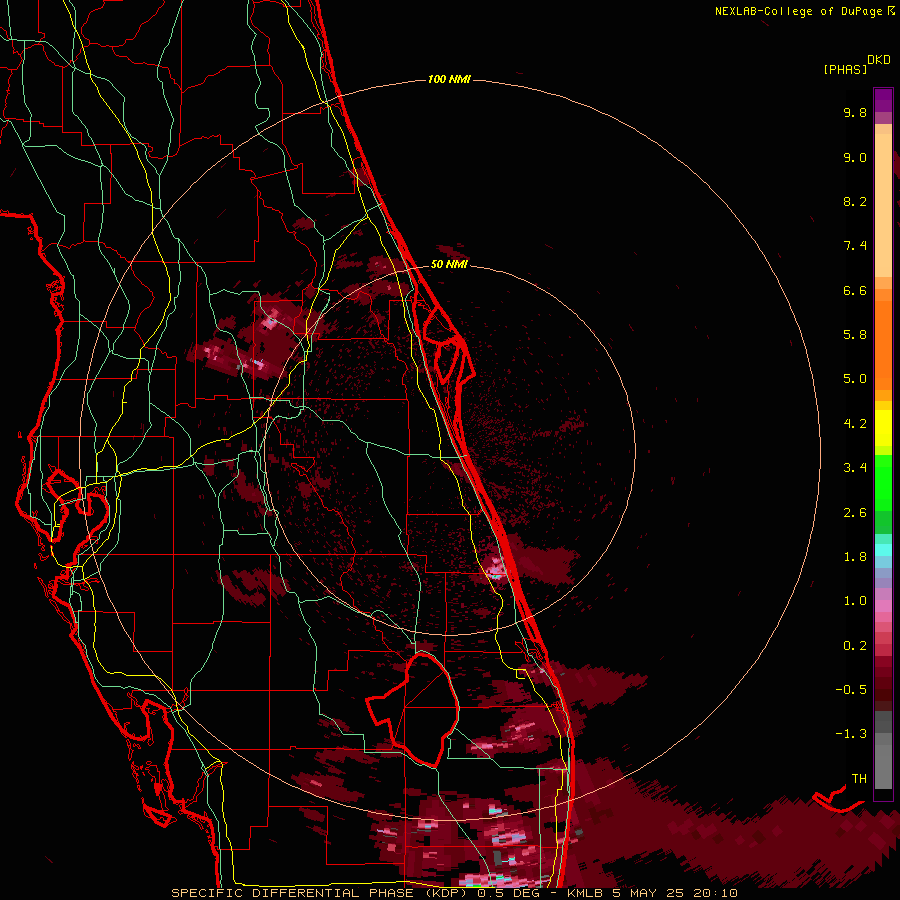The width and height of the screenshot is (900, 900).
Task: Click the 6.6 value on color scale
Action: [855, 290]
